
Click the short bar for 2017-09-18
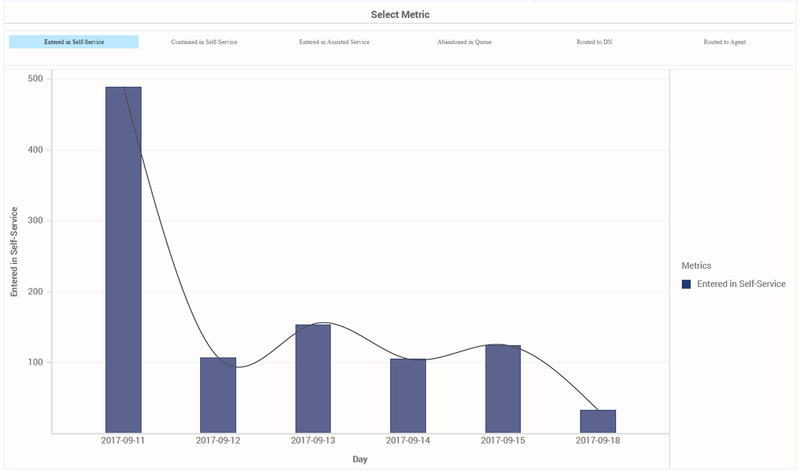(x=597, y=421)
